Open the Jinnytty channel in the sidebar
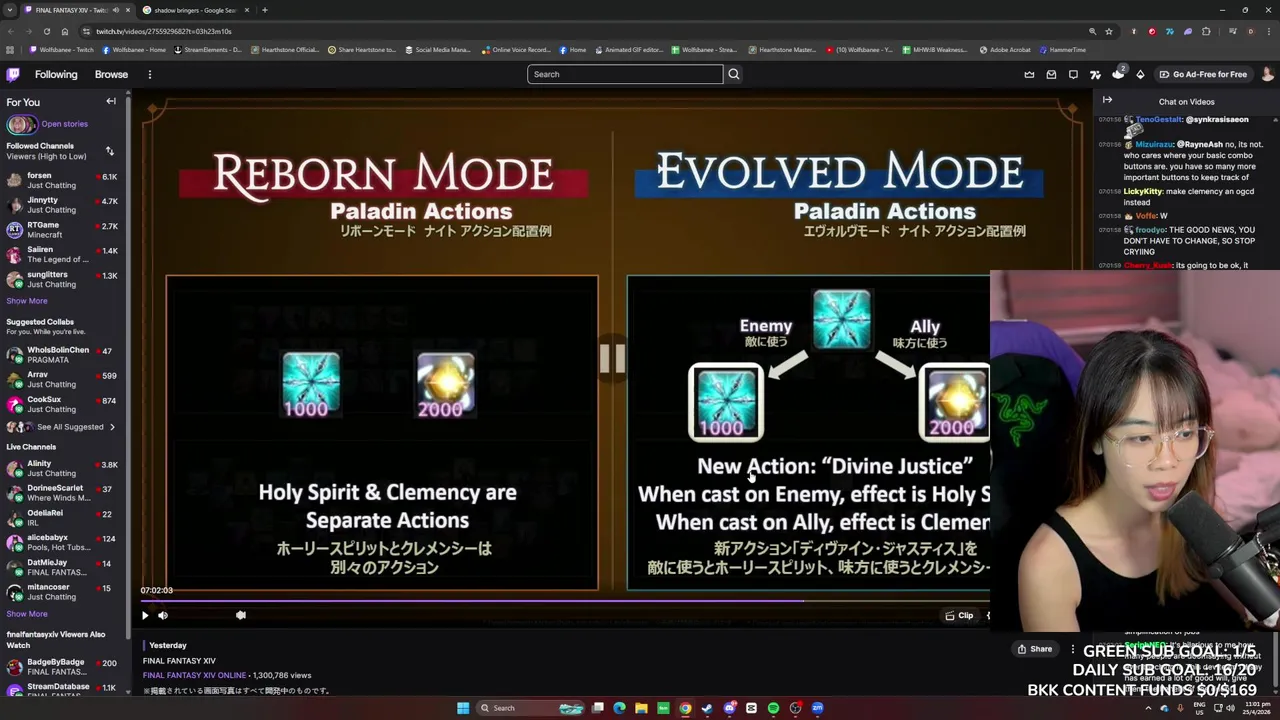The image size is (1280, 720). (x=62, y=205)
